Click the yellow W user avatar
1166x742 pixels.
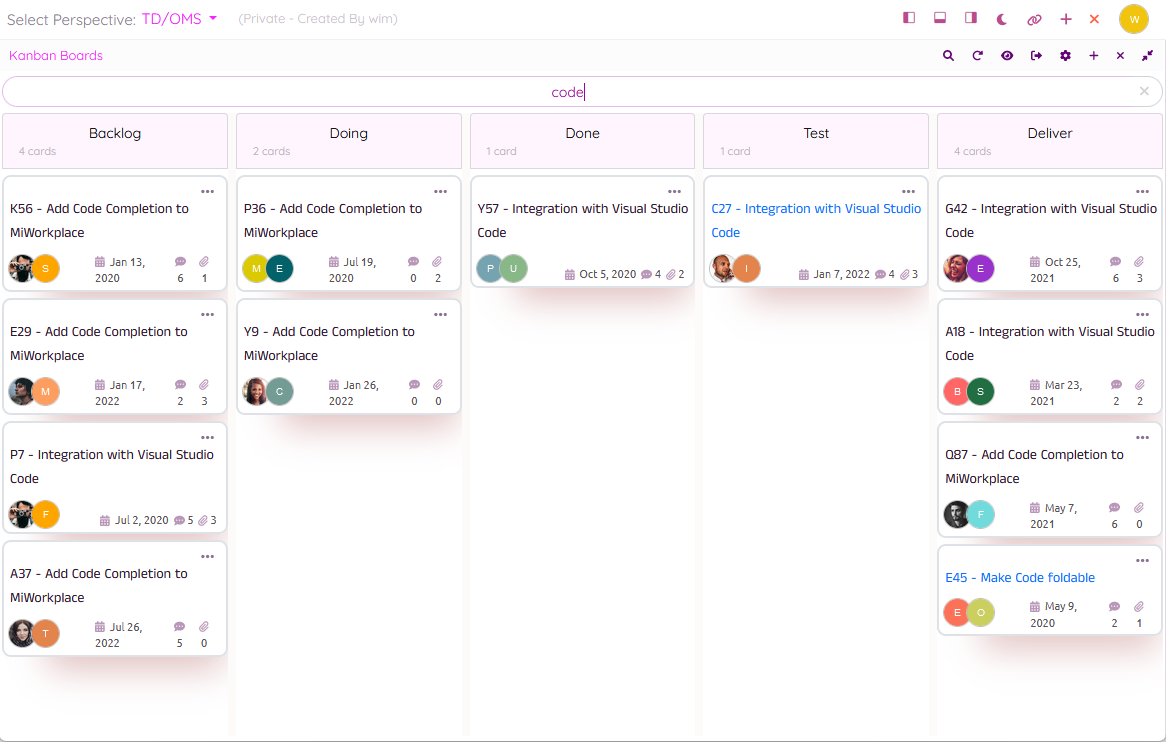1133,19
